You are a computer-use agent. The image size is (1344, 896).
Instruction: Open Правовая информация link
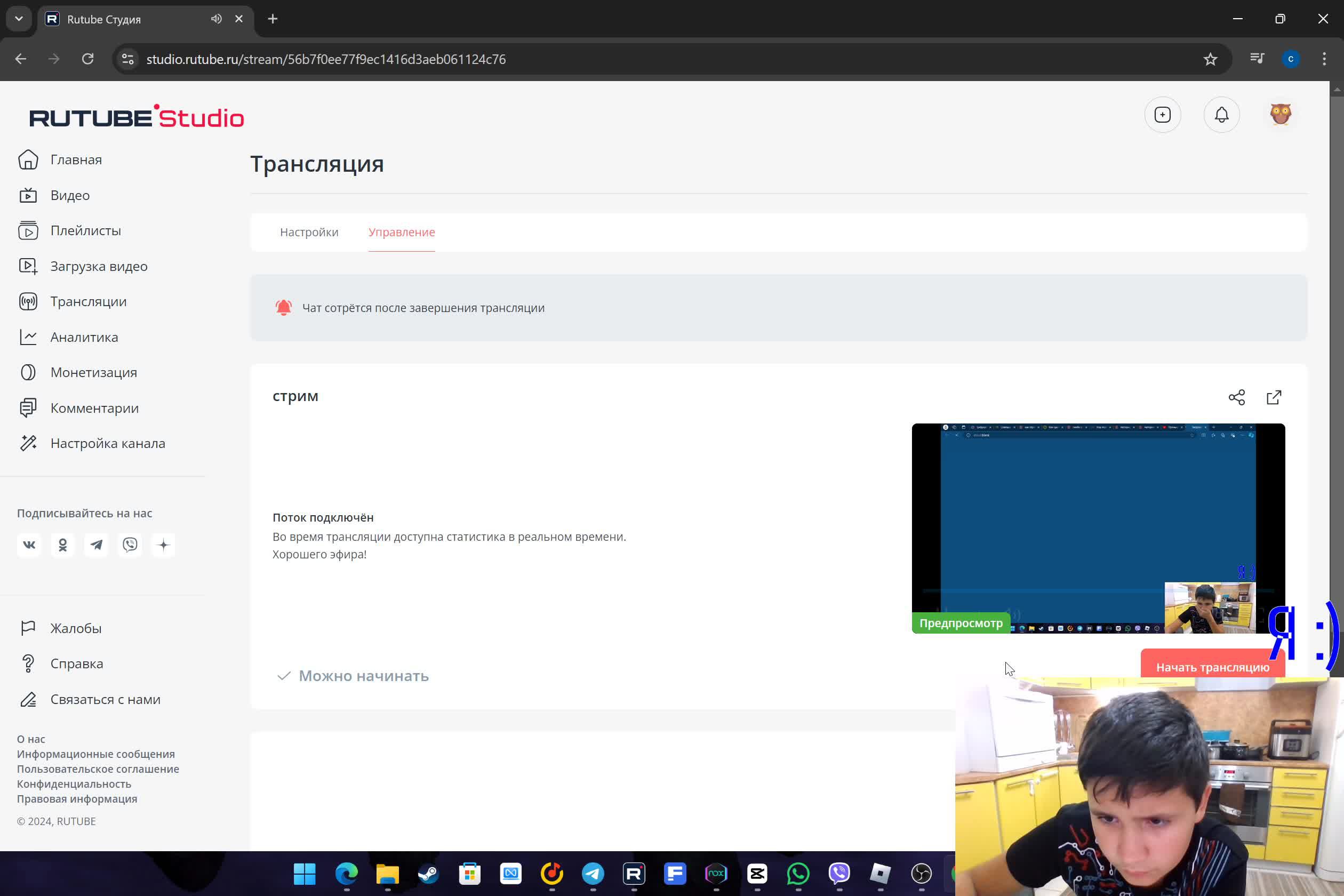tap(77, 799)
